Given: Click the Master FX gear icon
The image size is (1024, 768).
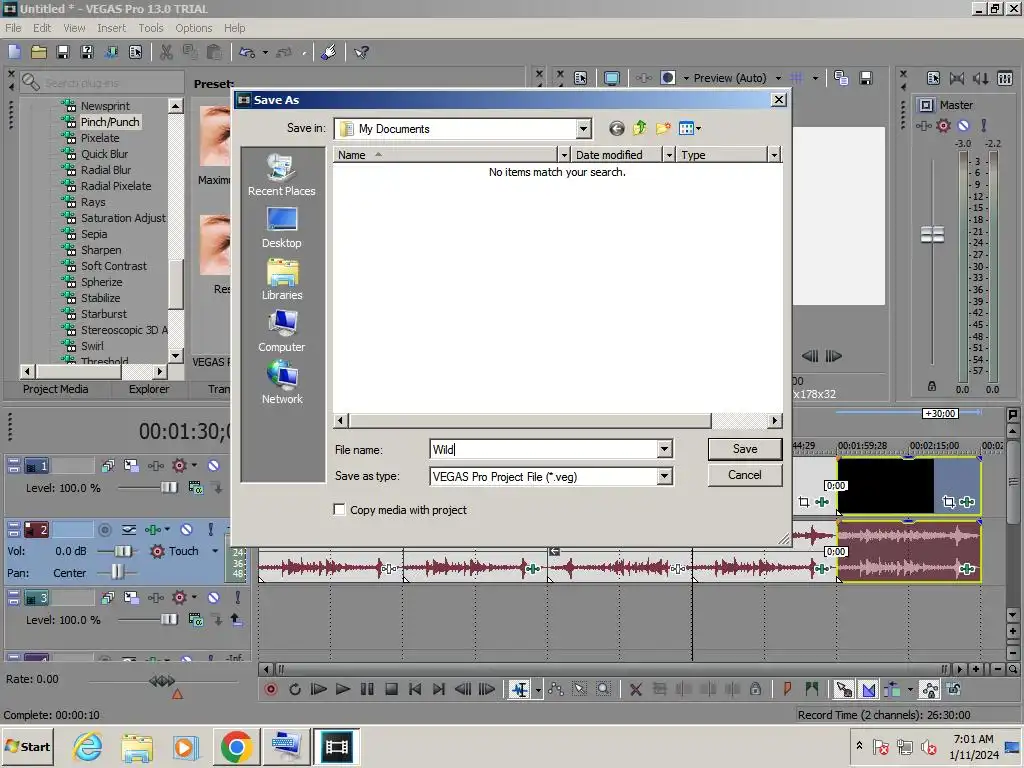Looking at the screenshot, I should [943, 125].
